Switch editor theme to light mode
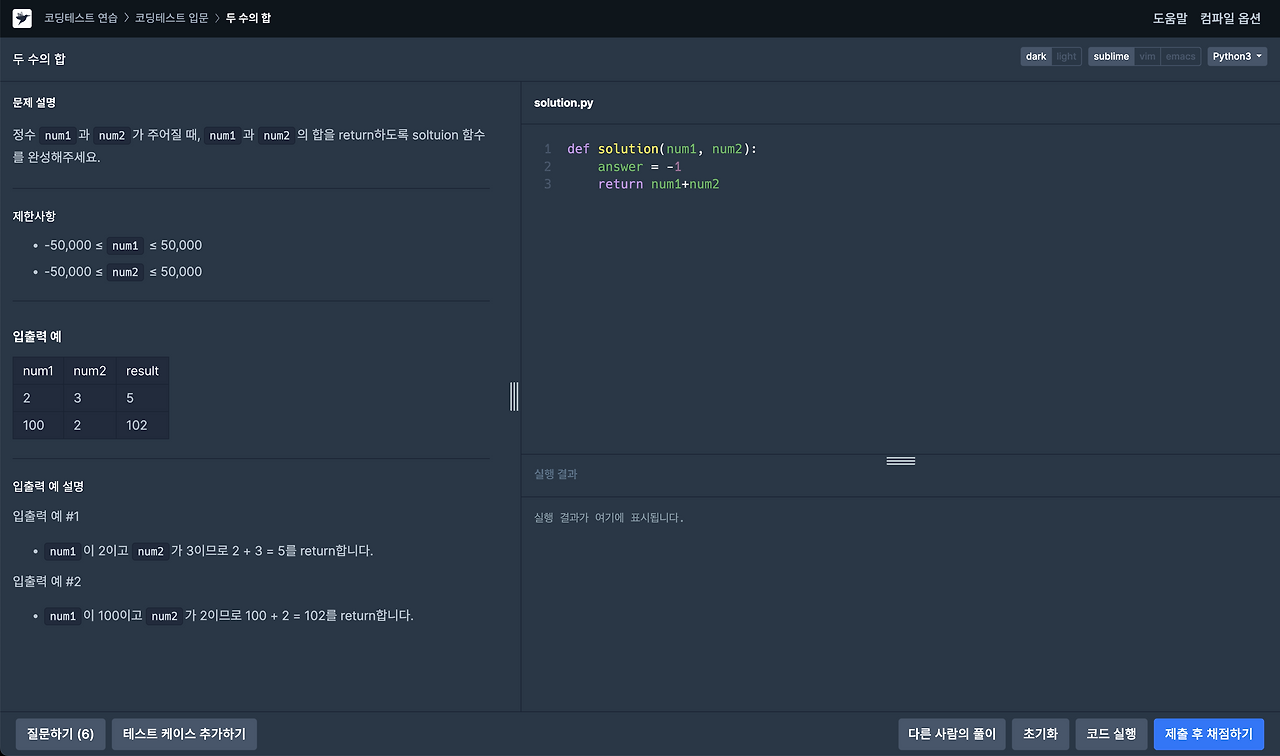 point(1065,56)
